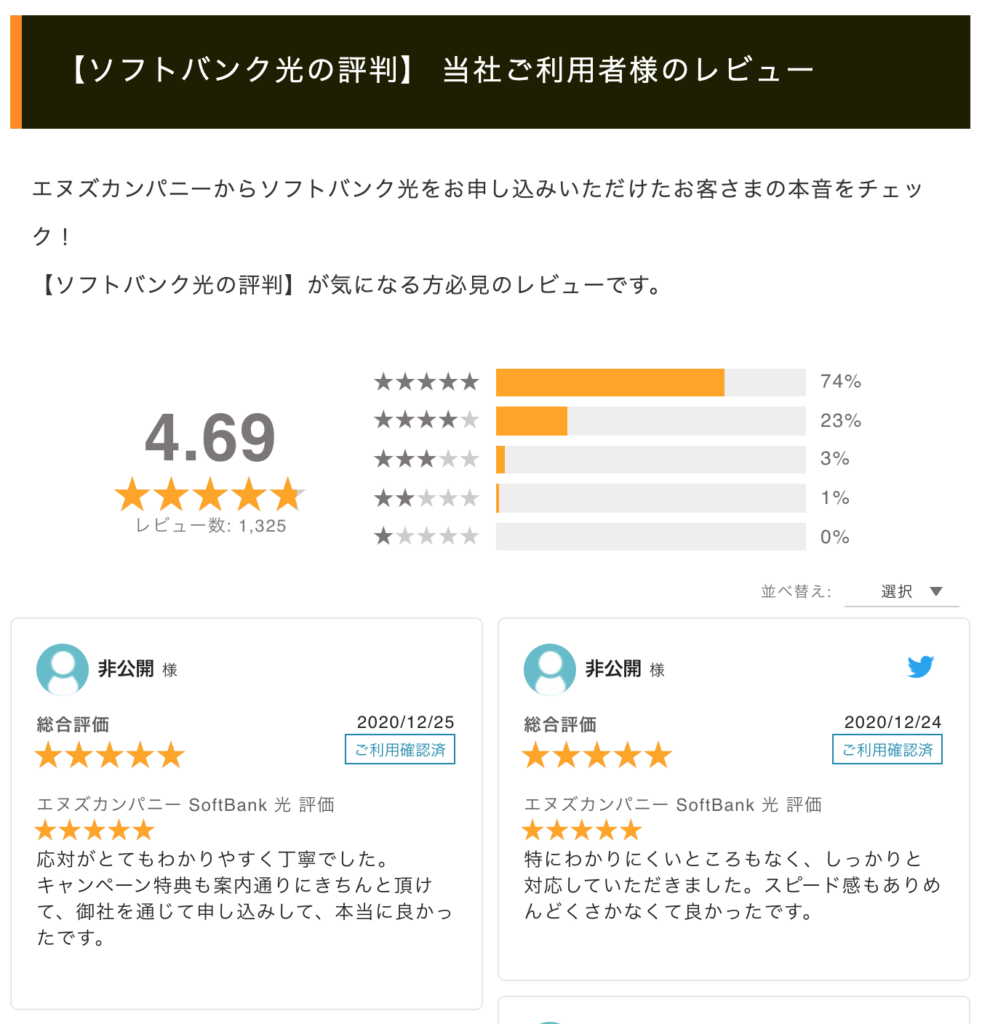
Task: Click the 3-star rating row stars
Action: click(427, 459)
